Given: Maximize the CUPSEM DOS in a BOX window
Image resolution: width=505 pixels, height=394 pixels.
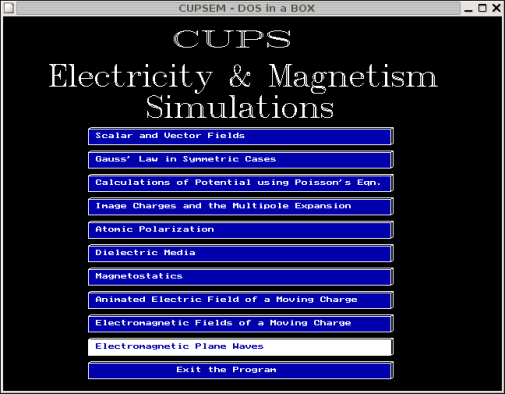Looking at the screenshot, I should click(x=482, y=8).
